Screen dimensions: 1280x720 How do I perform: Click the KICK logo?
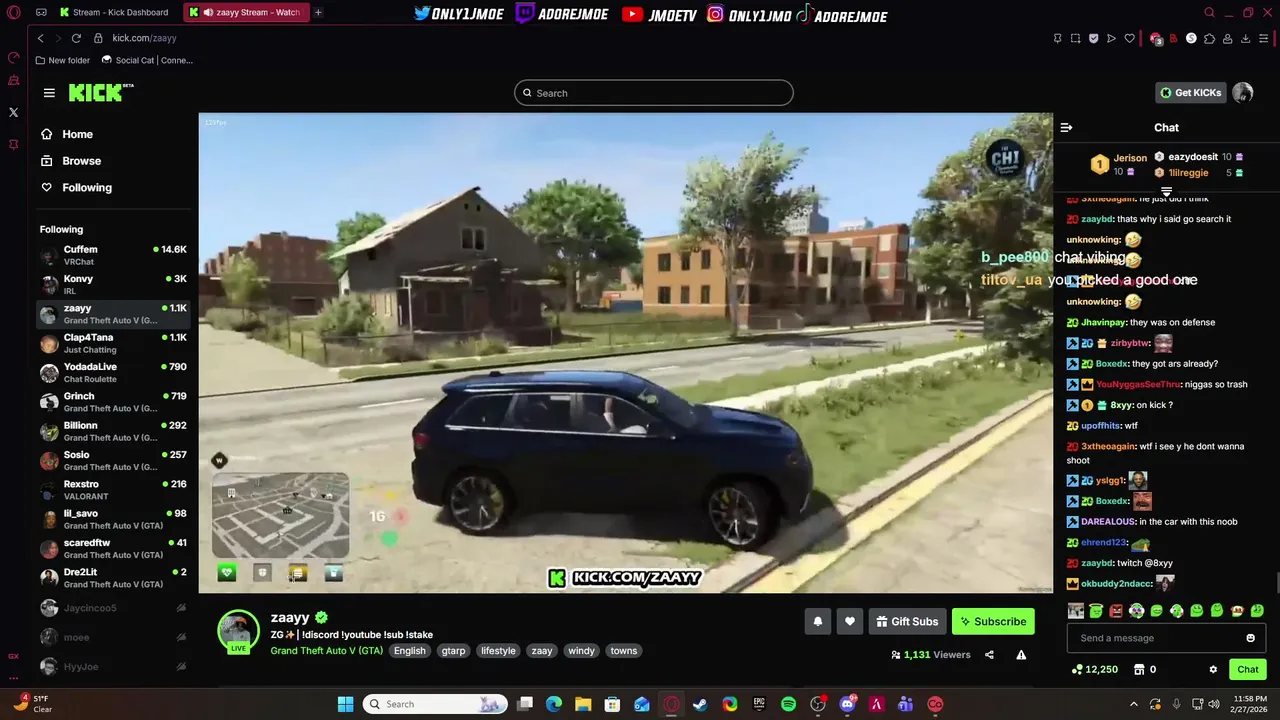(x=100, y=93)
